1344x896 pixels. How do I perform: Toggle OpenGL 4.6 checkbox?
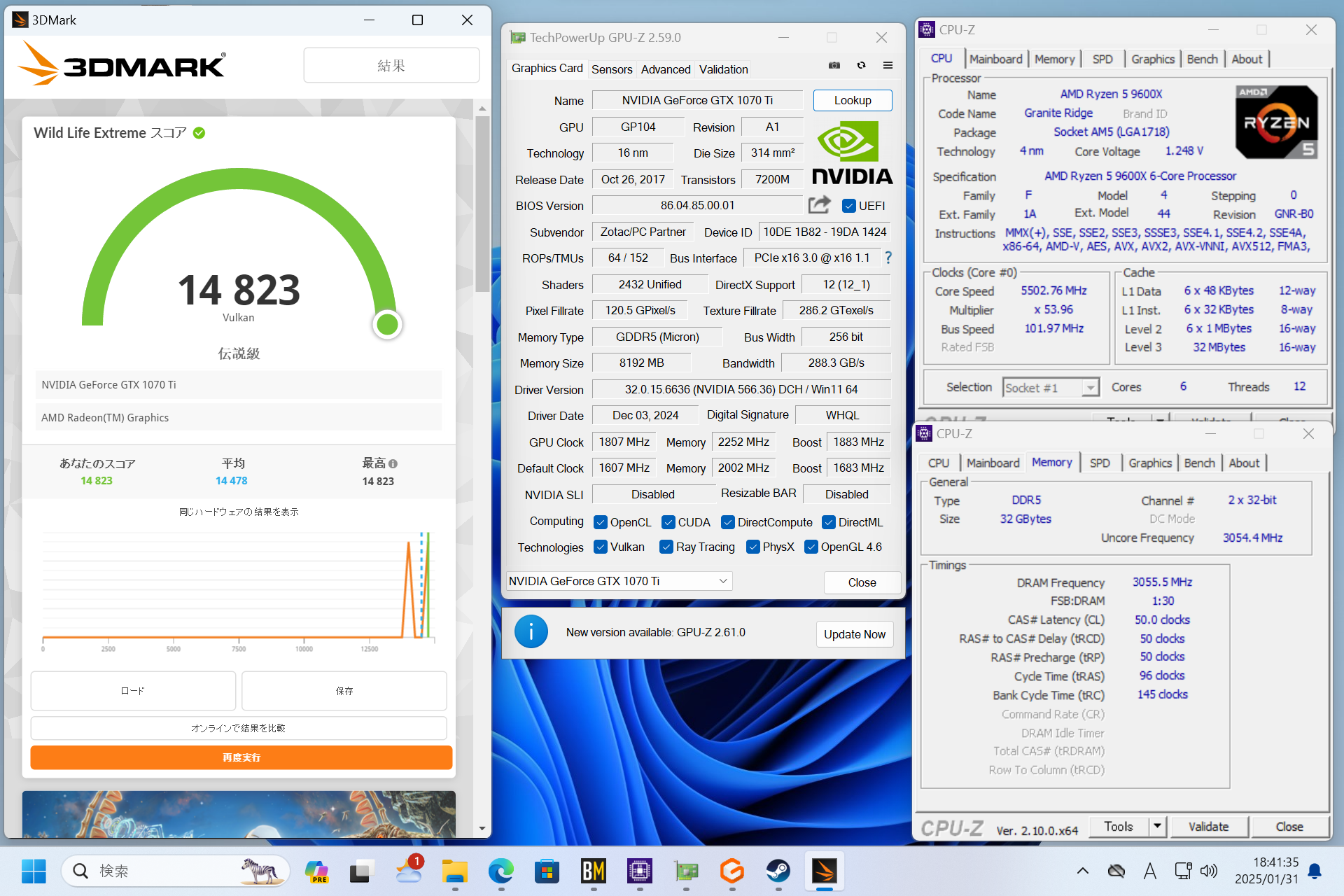(x=811, y=547)
